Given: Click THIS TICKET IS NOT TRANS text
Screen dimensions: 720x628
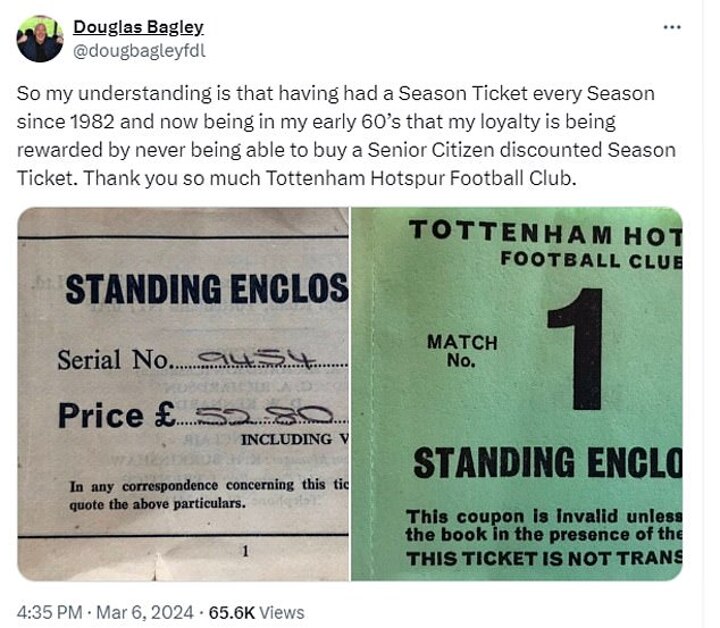Looking at the screenshot, I should coord(544,557).
